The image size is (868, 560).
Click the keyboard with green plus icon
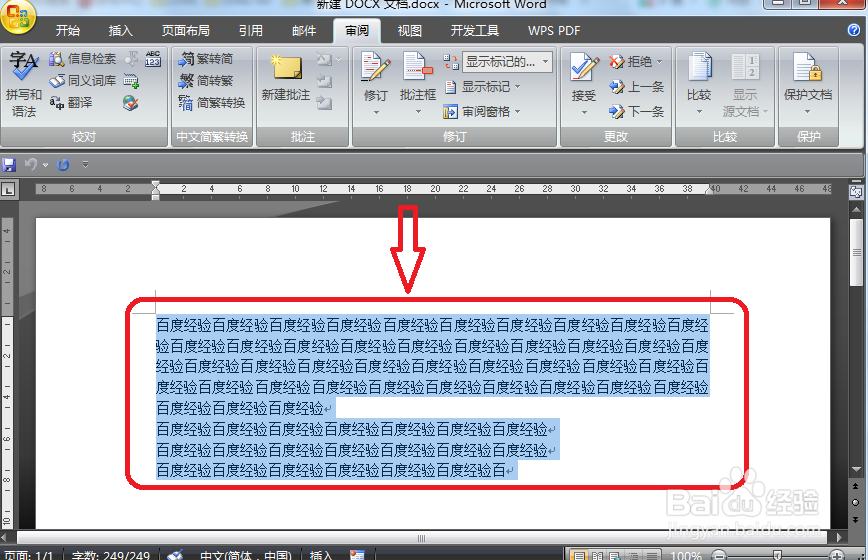click(x=131, y=81)
